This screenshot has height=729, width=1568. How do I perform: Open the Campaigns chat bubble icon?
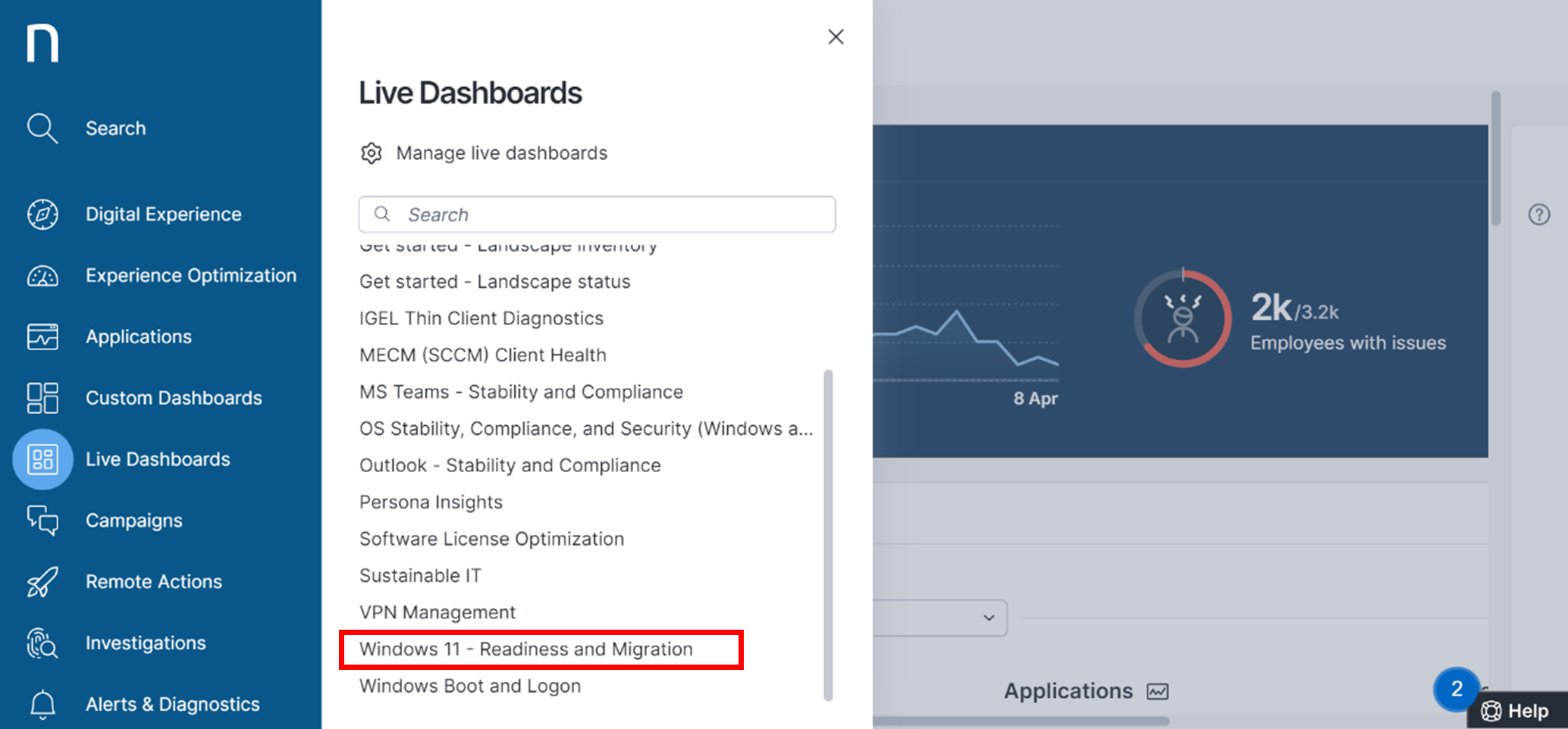point(42,521)
